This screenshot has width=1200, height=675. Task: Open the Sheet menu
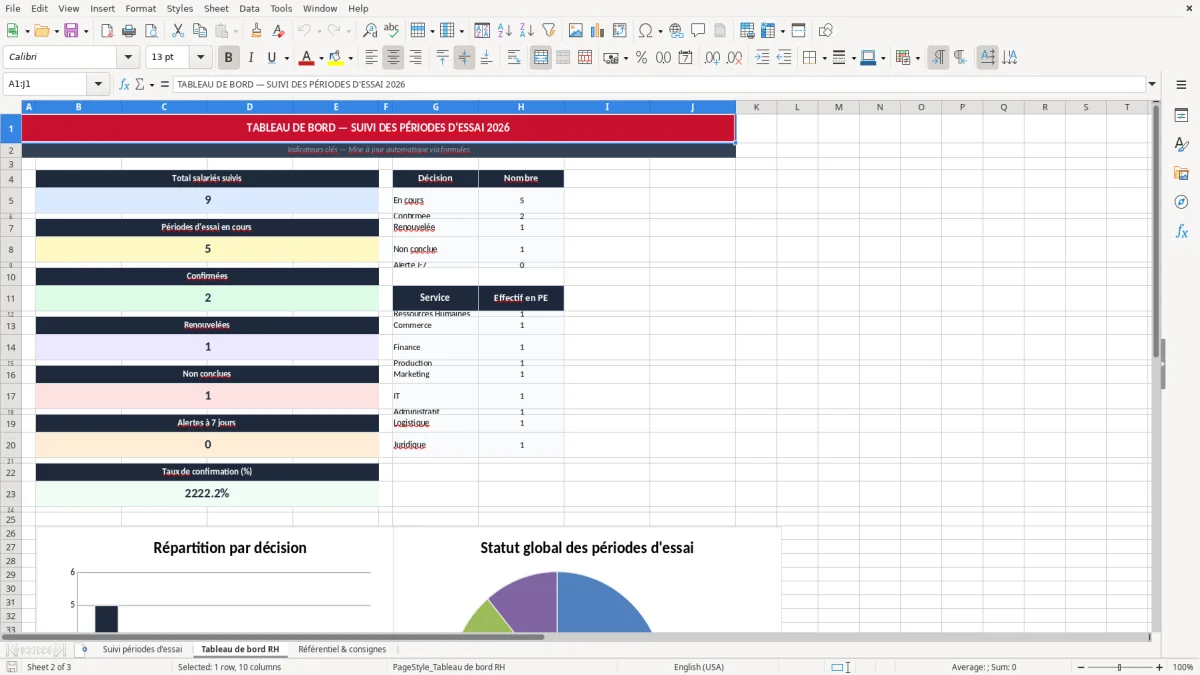pos(216,8)
